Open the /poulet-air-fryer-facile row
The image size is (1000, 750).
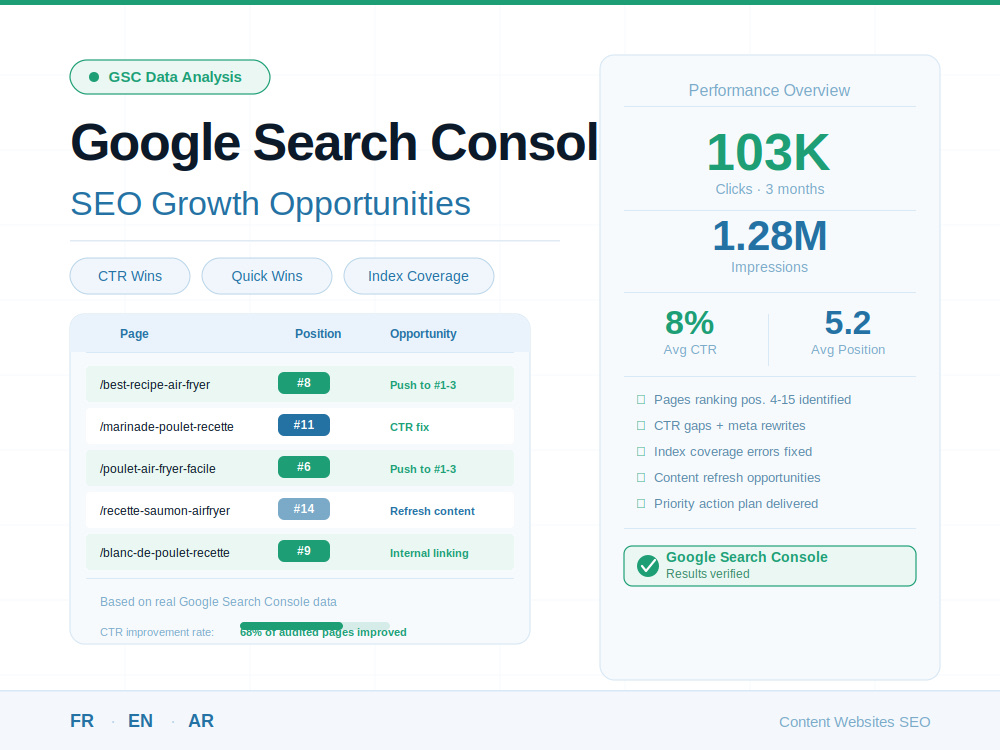[300, 468]
